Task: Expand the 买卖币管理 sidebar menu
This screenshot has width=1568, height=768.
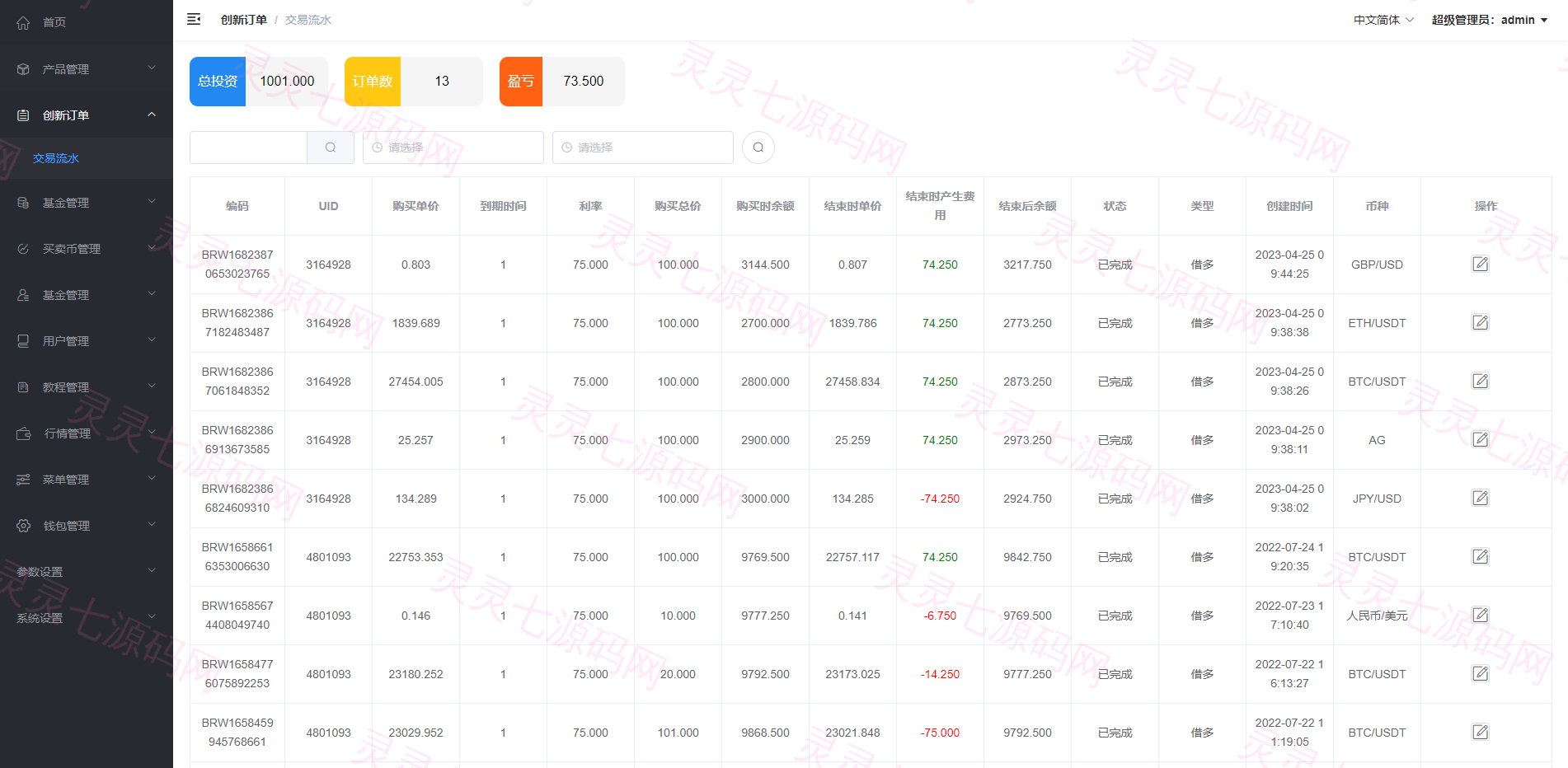Action: (x=87, y=249)
